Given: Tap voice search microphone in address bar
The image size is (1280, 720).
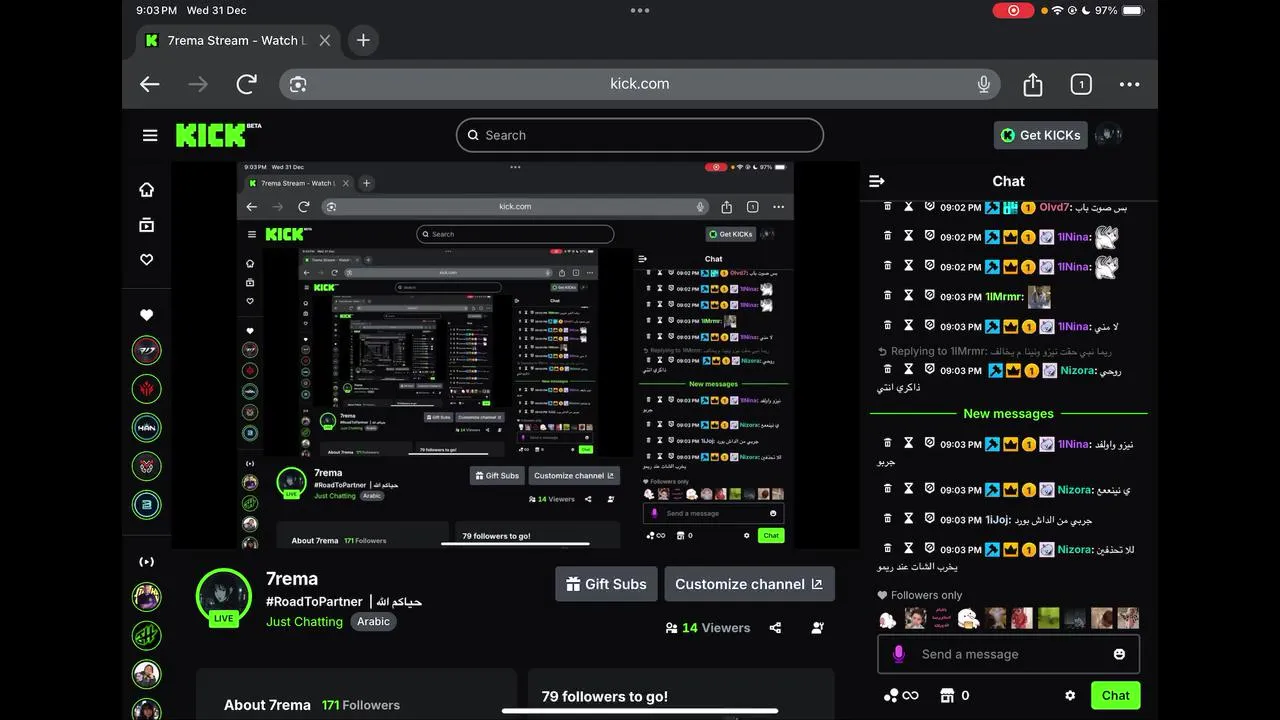Looking at the screenshot, I should click(984, 84).
